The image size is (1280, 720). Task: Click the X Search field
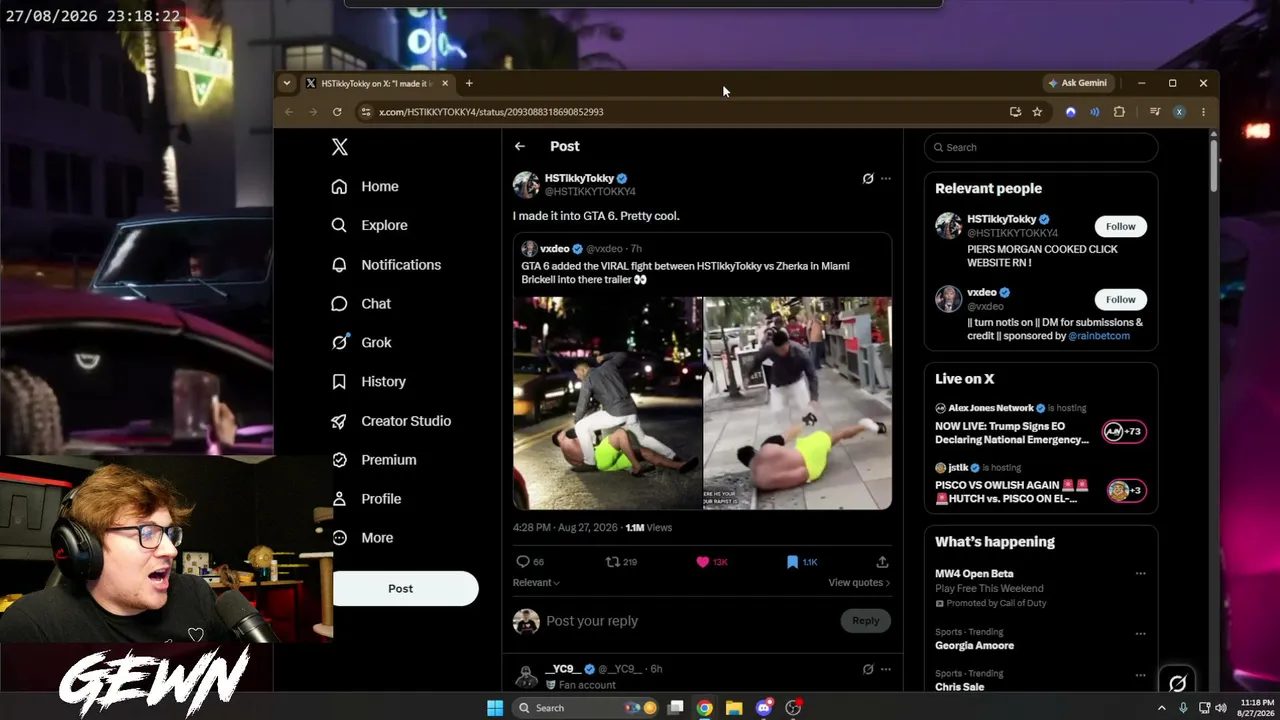tap(1041, 147)
